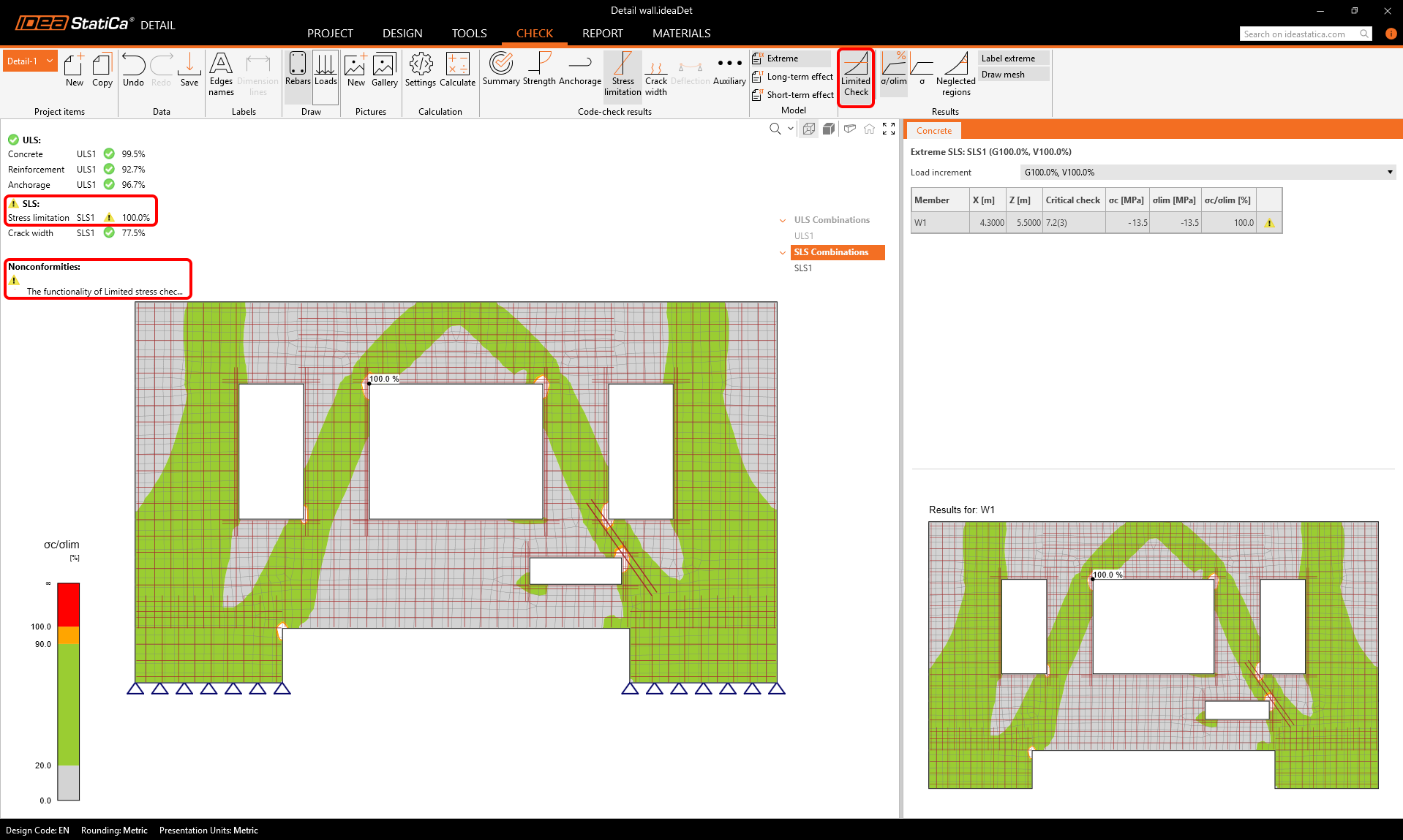Switch to the REPORT tab
1403x840 pixels.
point(602,34)
